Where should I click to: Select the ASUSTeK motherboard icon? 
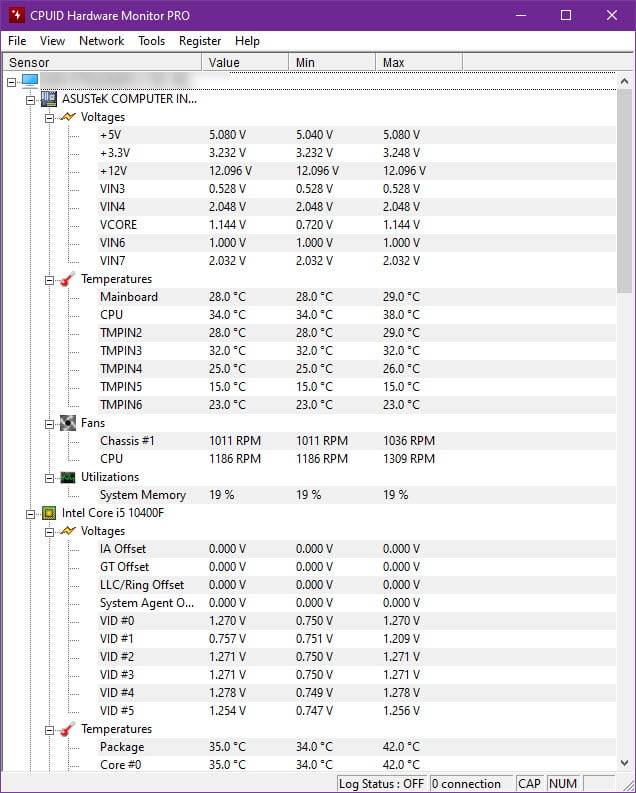[x=49, y=99]
